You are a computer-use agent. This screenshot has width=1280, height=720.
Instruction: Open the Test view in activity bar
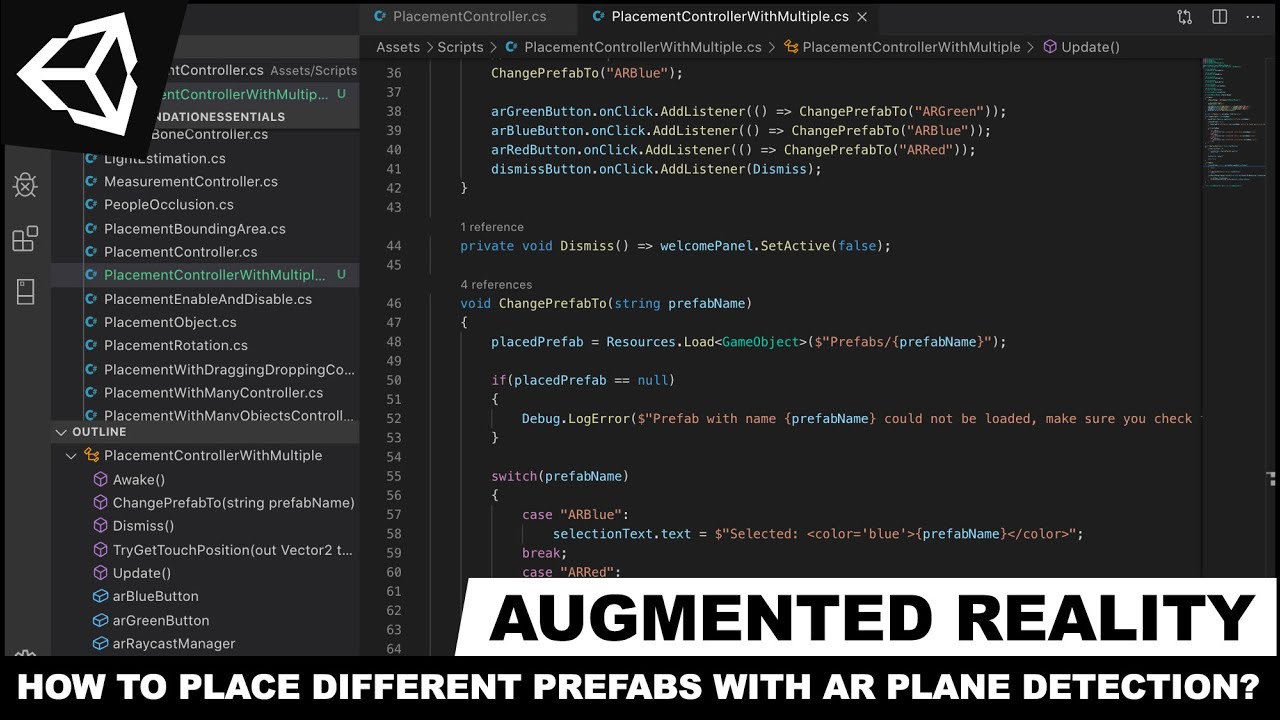25,291
